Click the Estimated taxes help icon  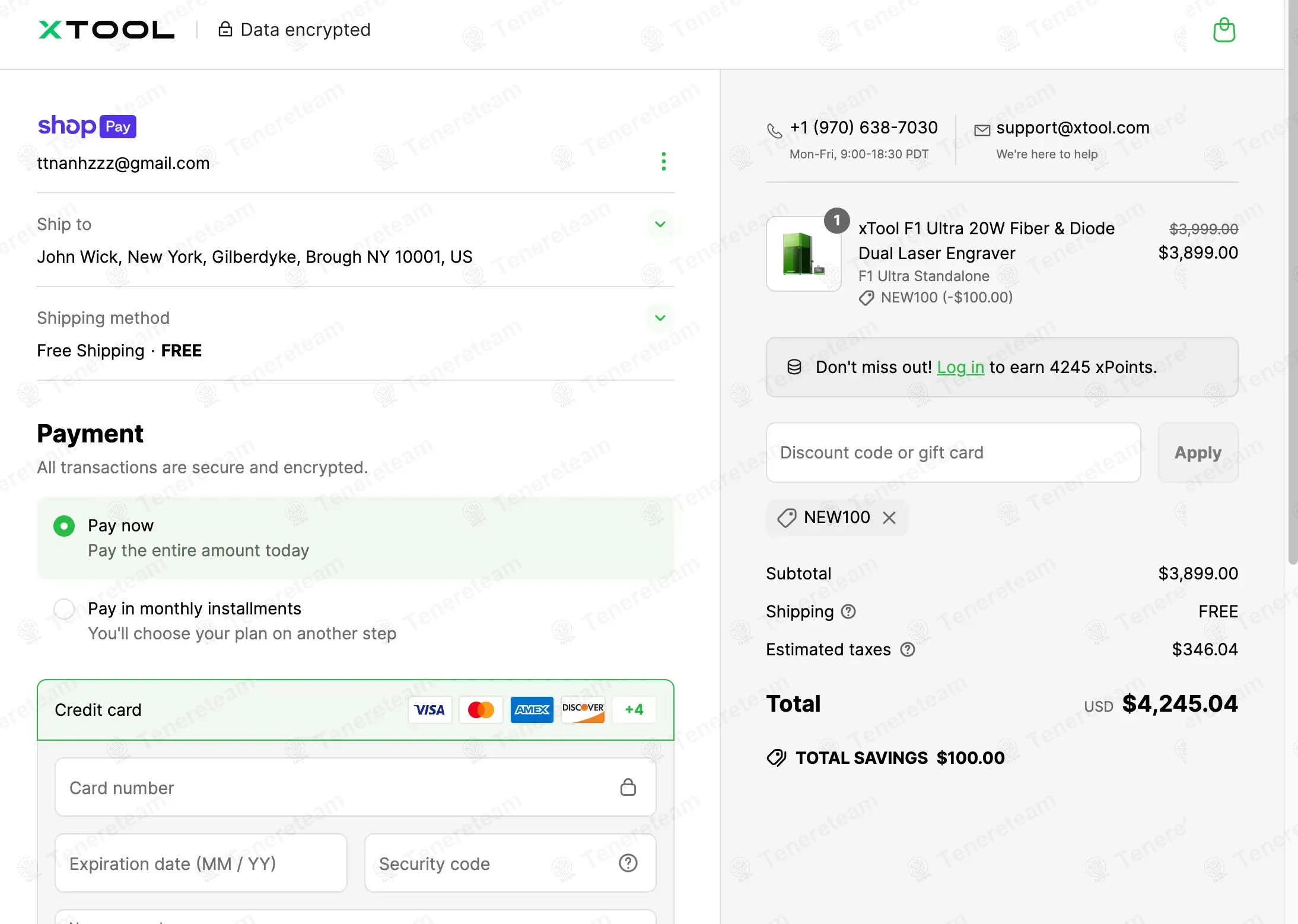click(x=907, y=649)
